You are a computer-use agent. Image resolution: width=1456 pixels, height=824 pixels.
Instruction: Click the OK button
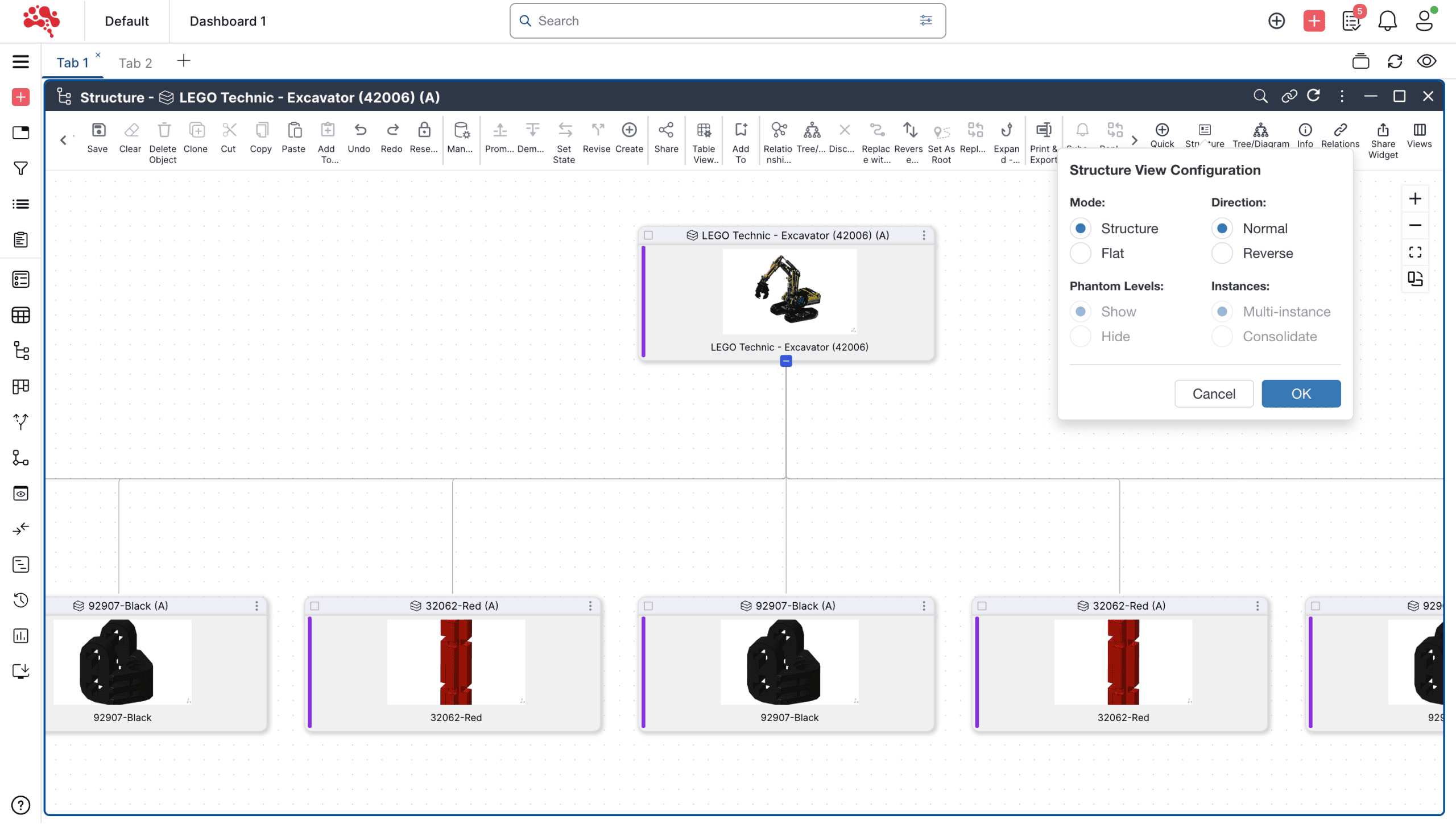pos(1302,394)
